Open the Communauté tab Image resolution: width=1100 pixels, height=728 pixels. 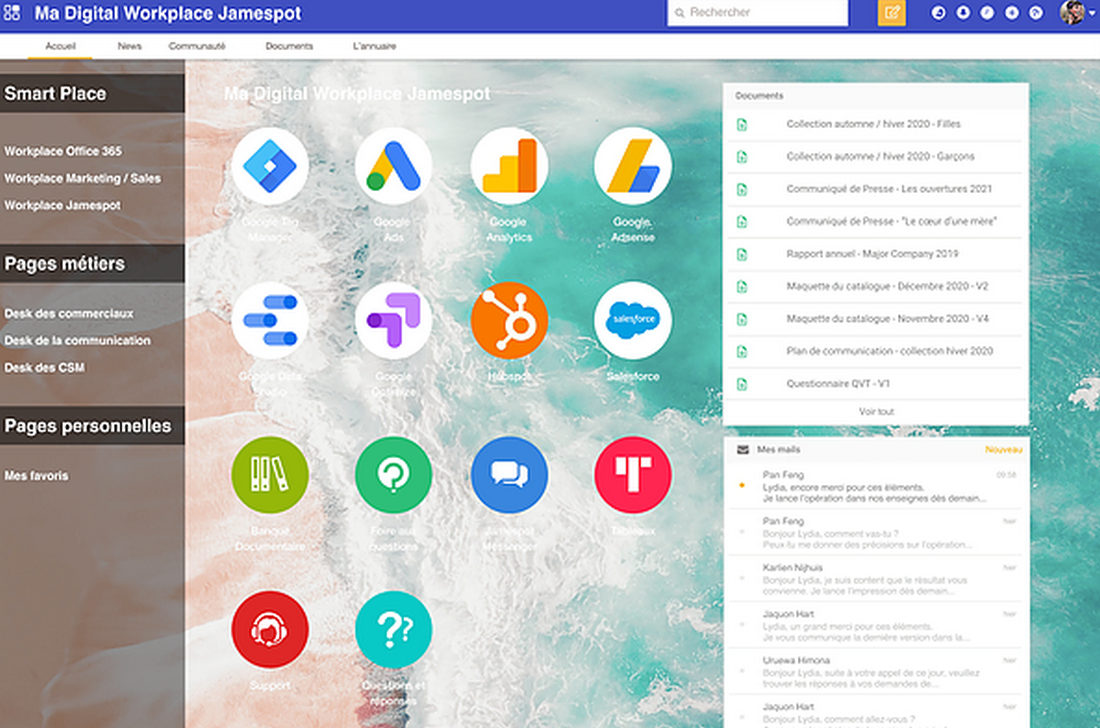click(197, 46)
